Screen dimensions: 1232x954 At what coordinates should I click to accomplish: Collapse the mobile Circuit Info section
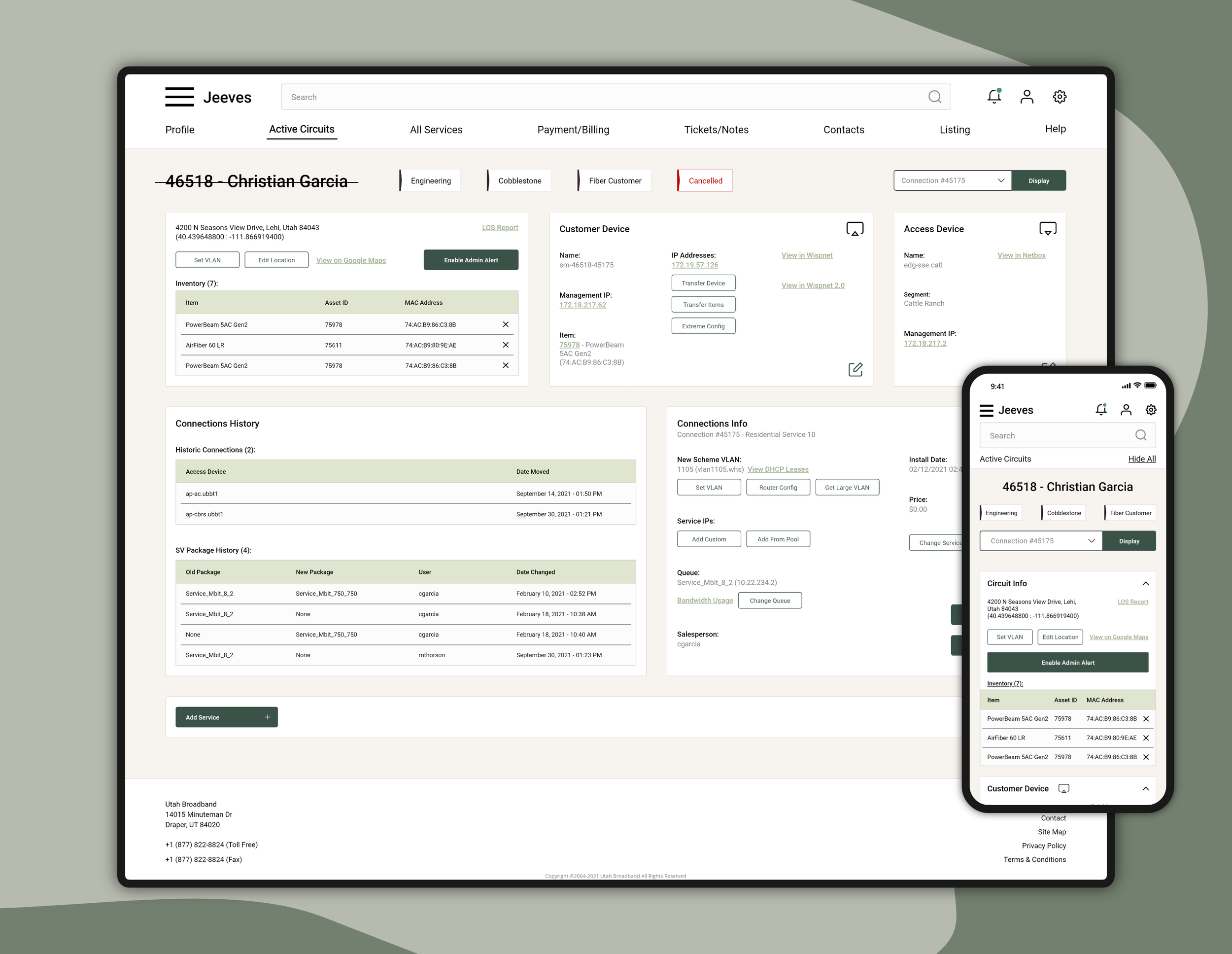(1145, 584)
